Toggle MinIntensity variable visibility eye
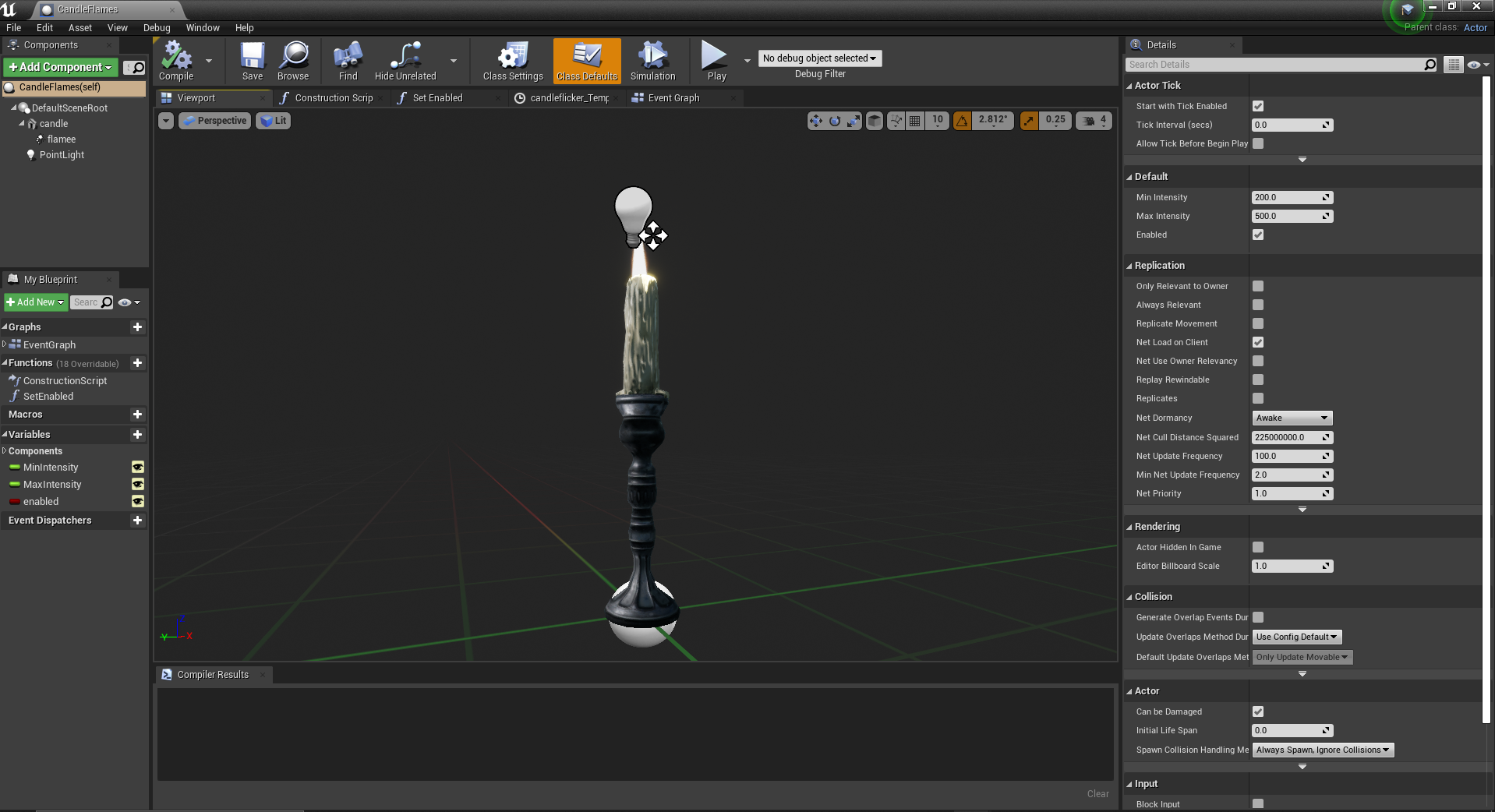 [138, 468]
